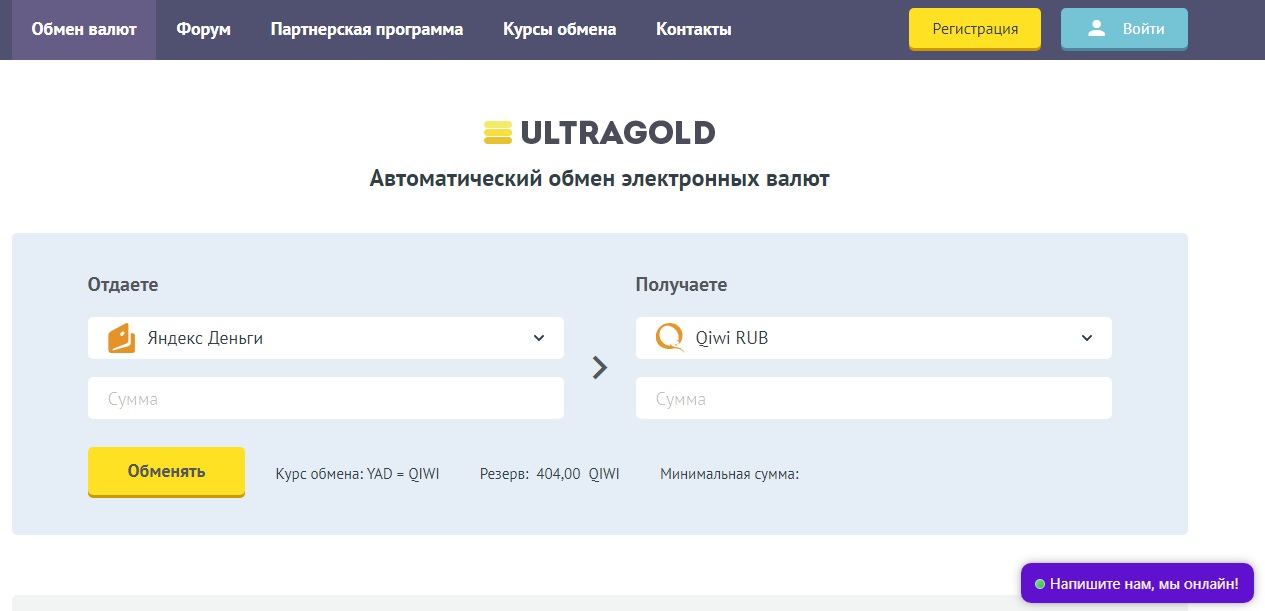Click the Yandex Money wallet icon
The width and height of the screenshot is (1265, 611).
[121, 338]
